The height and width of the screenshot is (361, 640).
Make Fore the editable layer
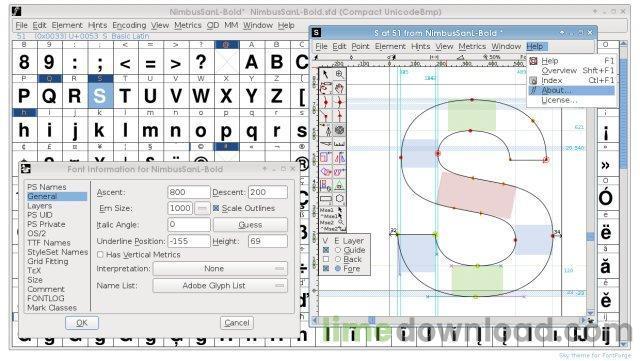[338, 268]
